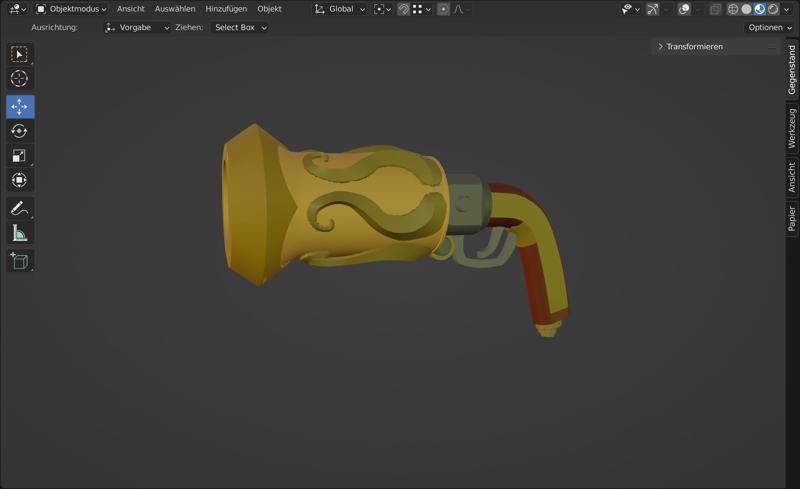The image size is (800, 489).
Task: Switch to wireframe viewport shading
Action: 733,9
